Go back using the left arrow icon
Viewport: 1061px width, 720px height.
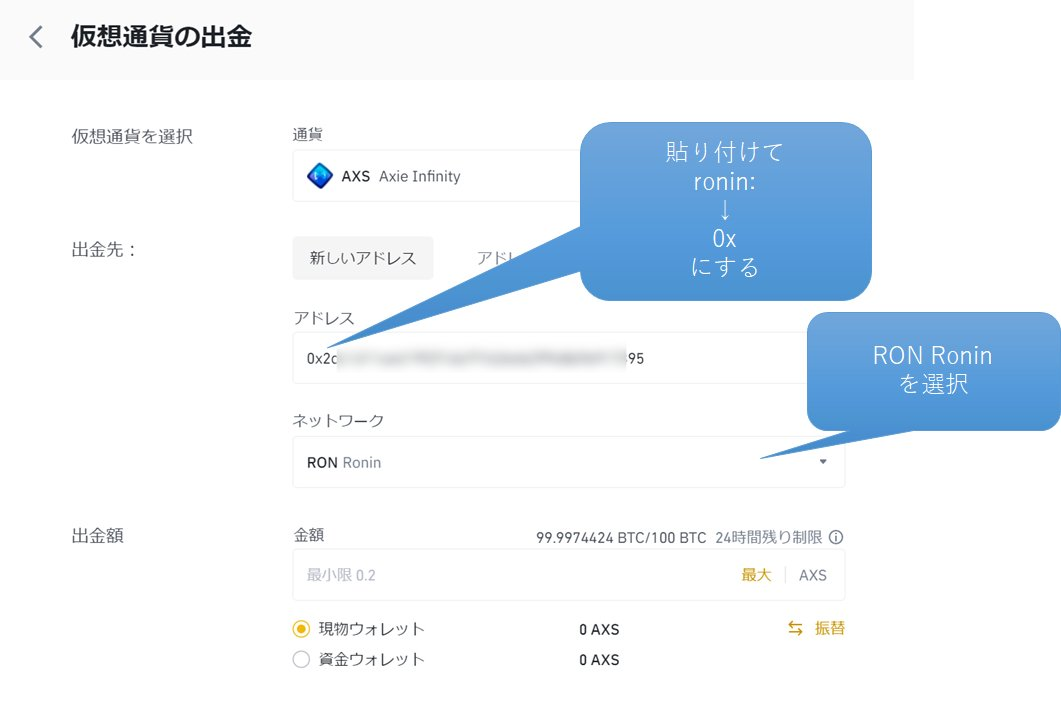point(37,37)
